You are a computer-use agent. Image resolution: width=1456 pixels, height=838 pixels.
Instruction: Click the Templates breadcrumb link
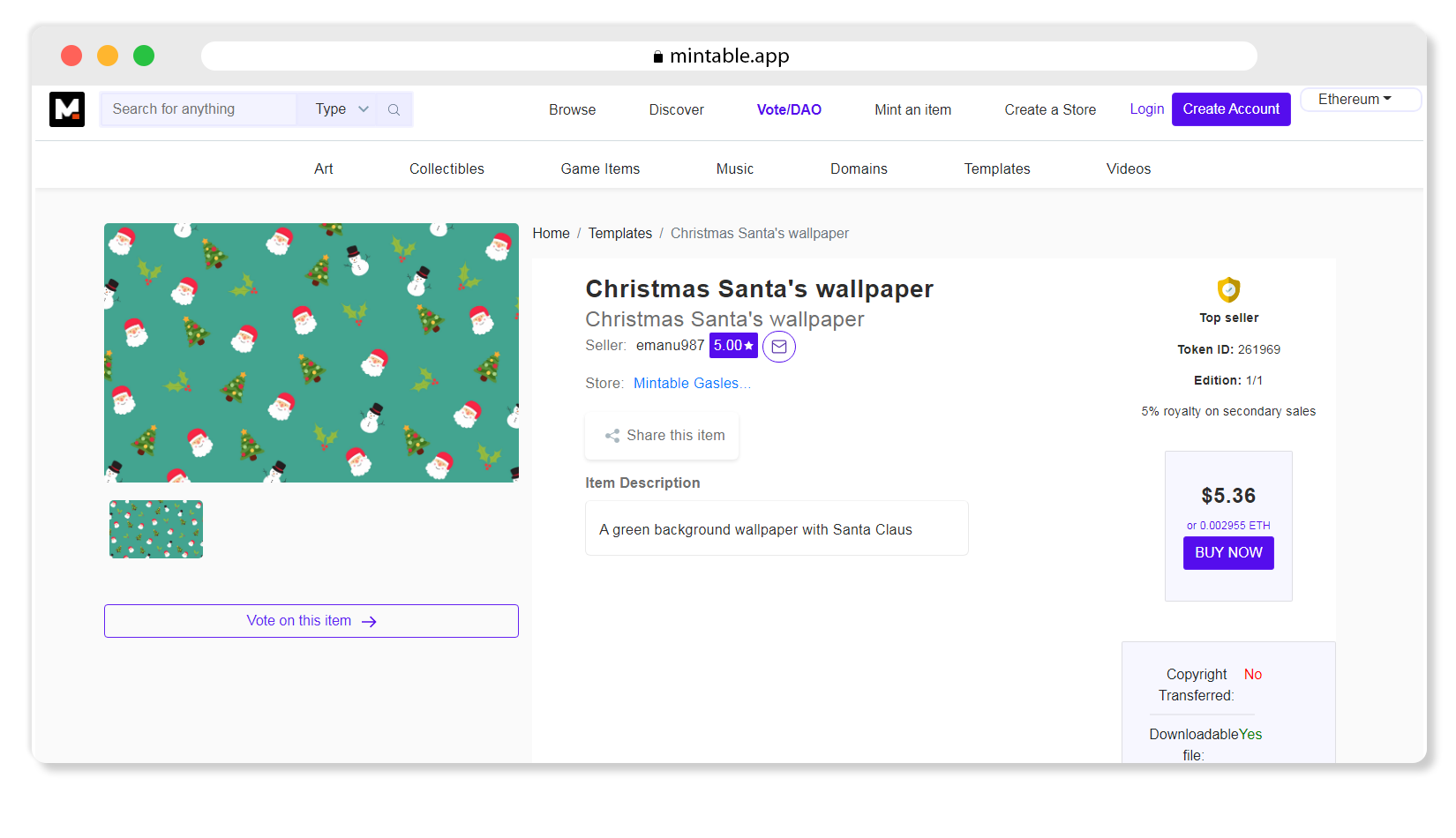click(619, 233)
